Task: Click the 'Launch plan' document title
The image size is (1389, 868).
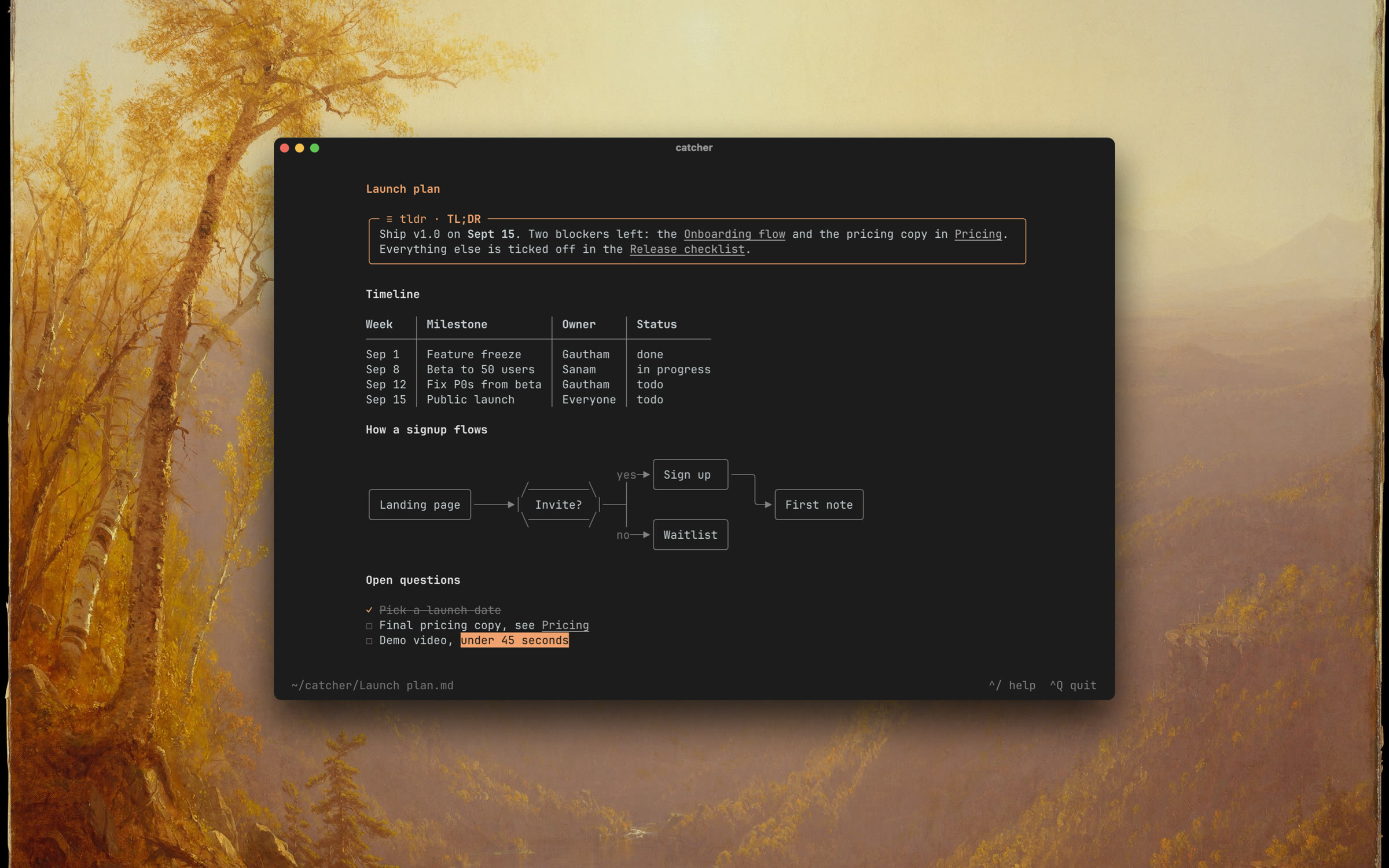Action: coord(403,189)
